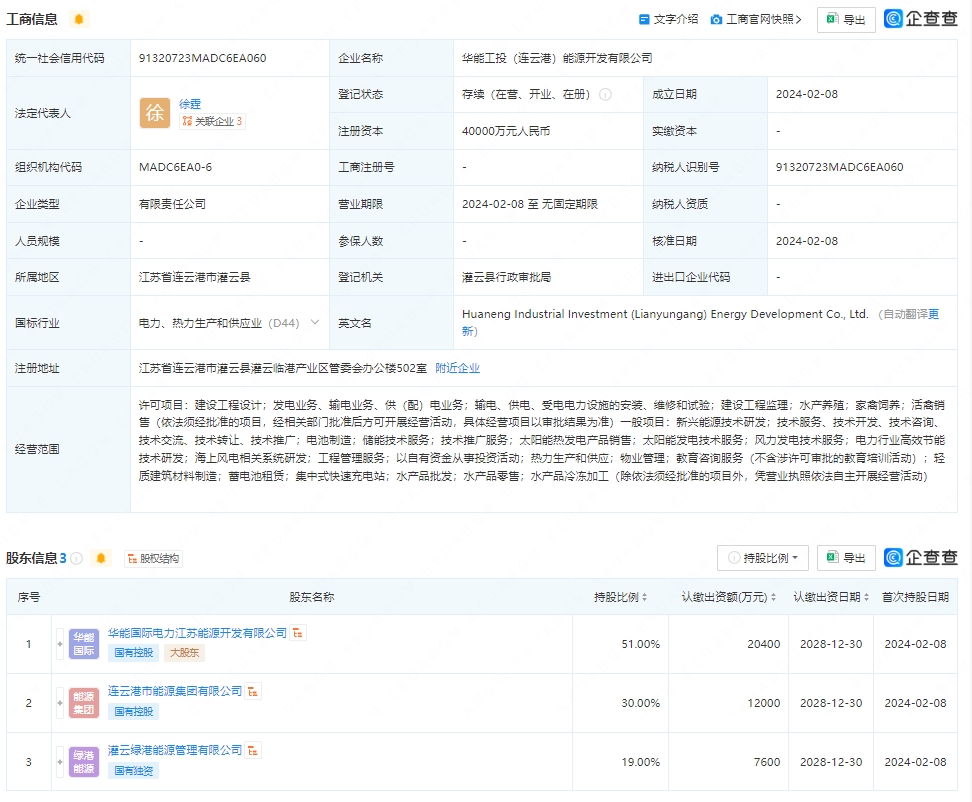Open equity chart icon after 华能国际电力江苏能源开发有限公司
Screen dimensions: 972x802
[299, 633]
